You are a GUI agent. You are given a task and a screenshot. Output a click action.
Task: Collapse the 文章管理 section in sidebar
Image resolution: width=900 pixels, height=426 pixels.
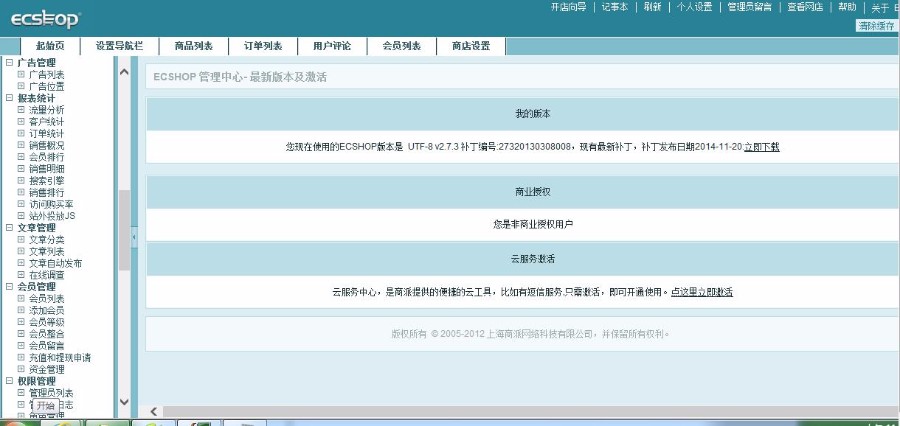(x=9, y=228)
